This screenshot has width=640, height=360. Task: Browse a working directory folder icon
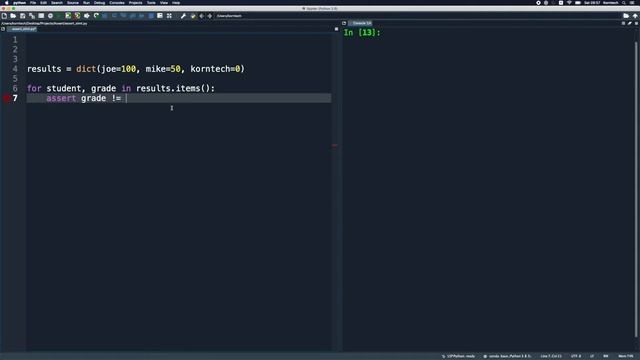click(x=626, y=16)
